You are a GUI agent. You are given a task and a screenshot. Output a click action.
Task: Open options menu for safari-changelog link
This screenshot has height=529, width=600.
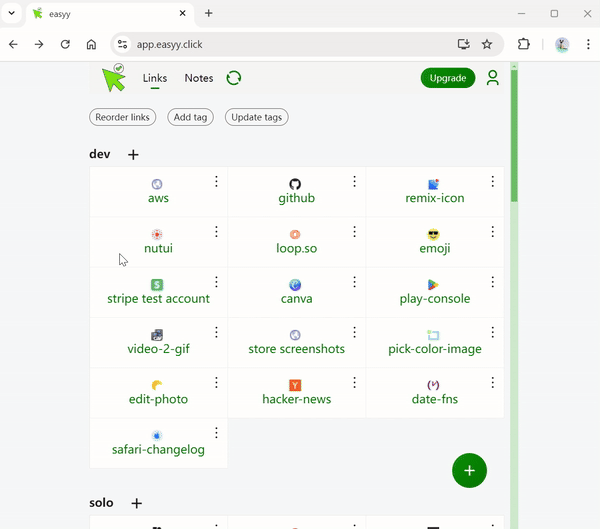click(216, 433)
